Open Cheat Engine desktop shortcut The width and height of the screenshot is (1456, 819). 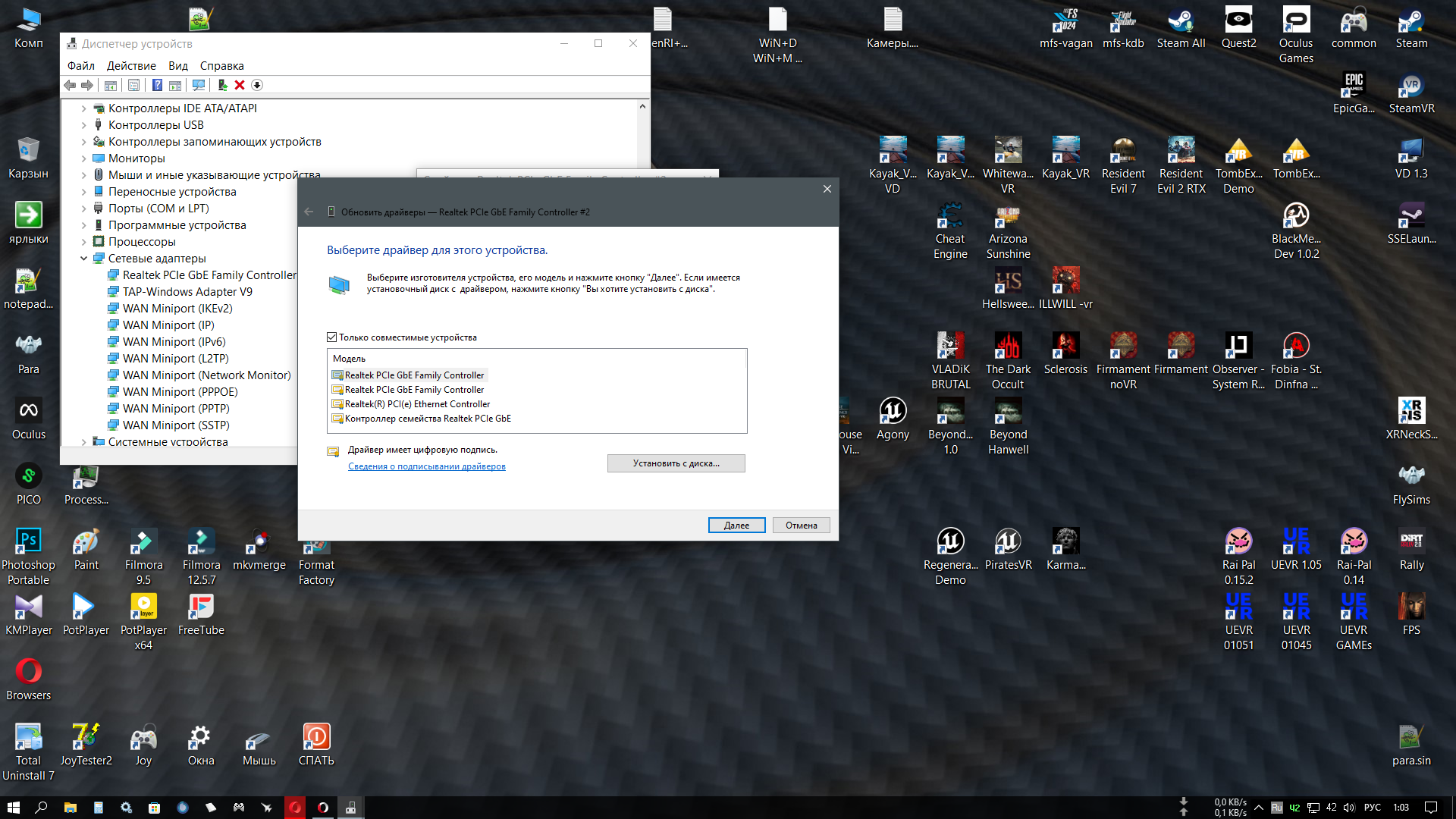point(950,232)
